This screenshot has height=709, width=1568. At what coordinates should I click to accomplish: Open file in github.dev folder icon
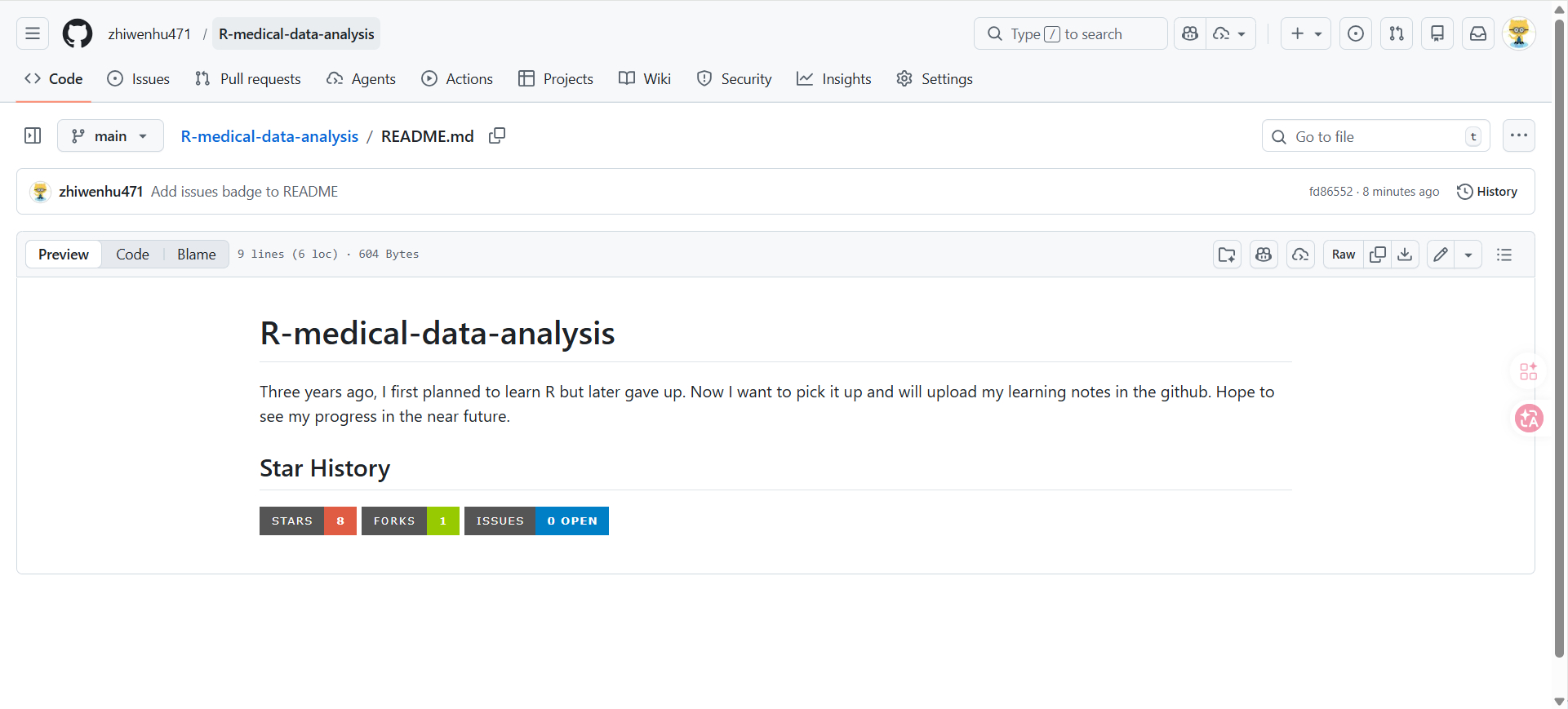pos(1227,255)
